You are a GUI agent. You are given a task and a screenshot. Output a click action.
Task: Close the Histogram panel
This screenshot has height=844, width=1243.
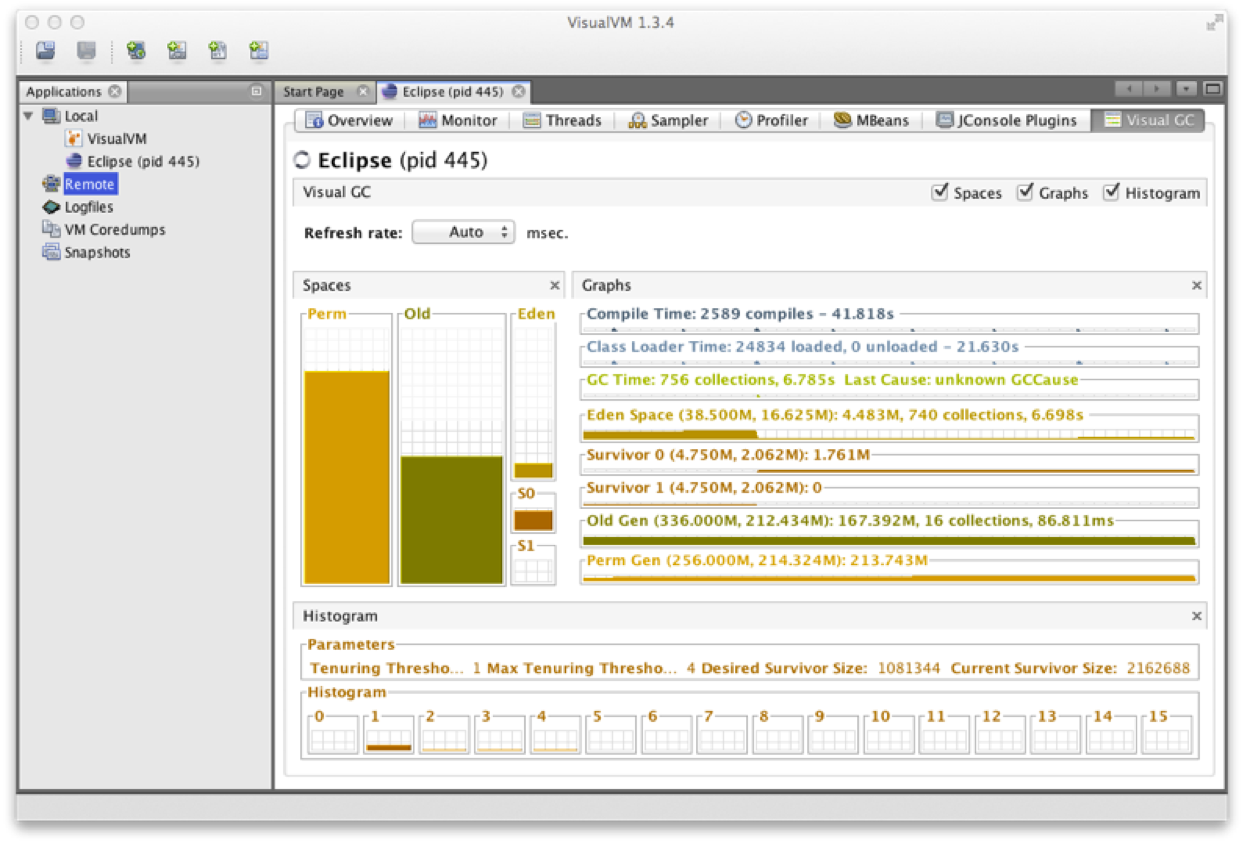tap(1196, 616)
